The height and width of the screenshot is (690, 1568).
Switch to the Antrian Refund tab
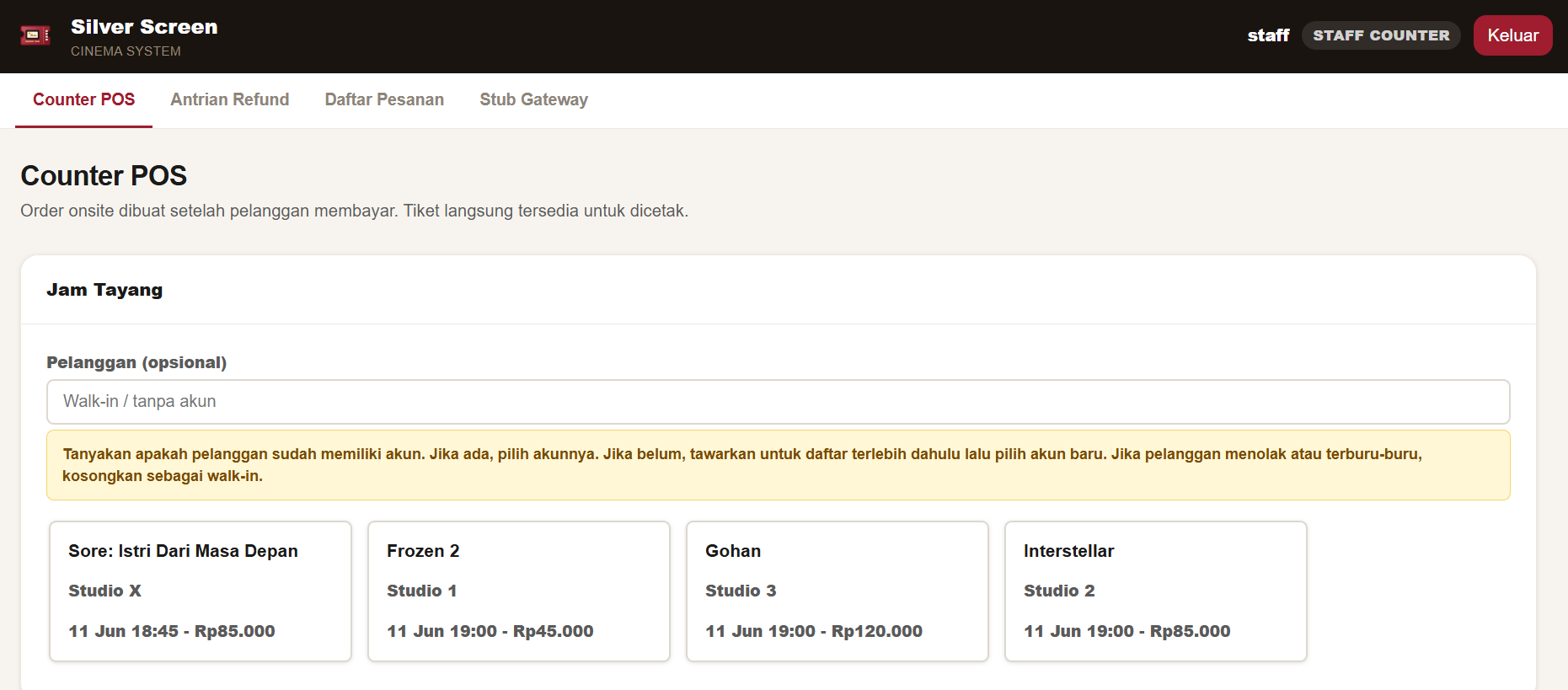pyautogui.click(x=229, y=99)
